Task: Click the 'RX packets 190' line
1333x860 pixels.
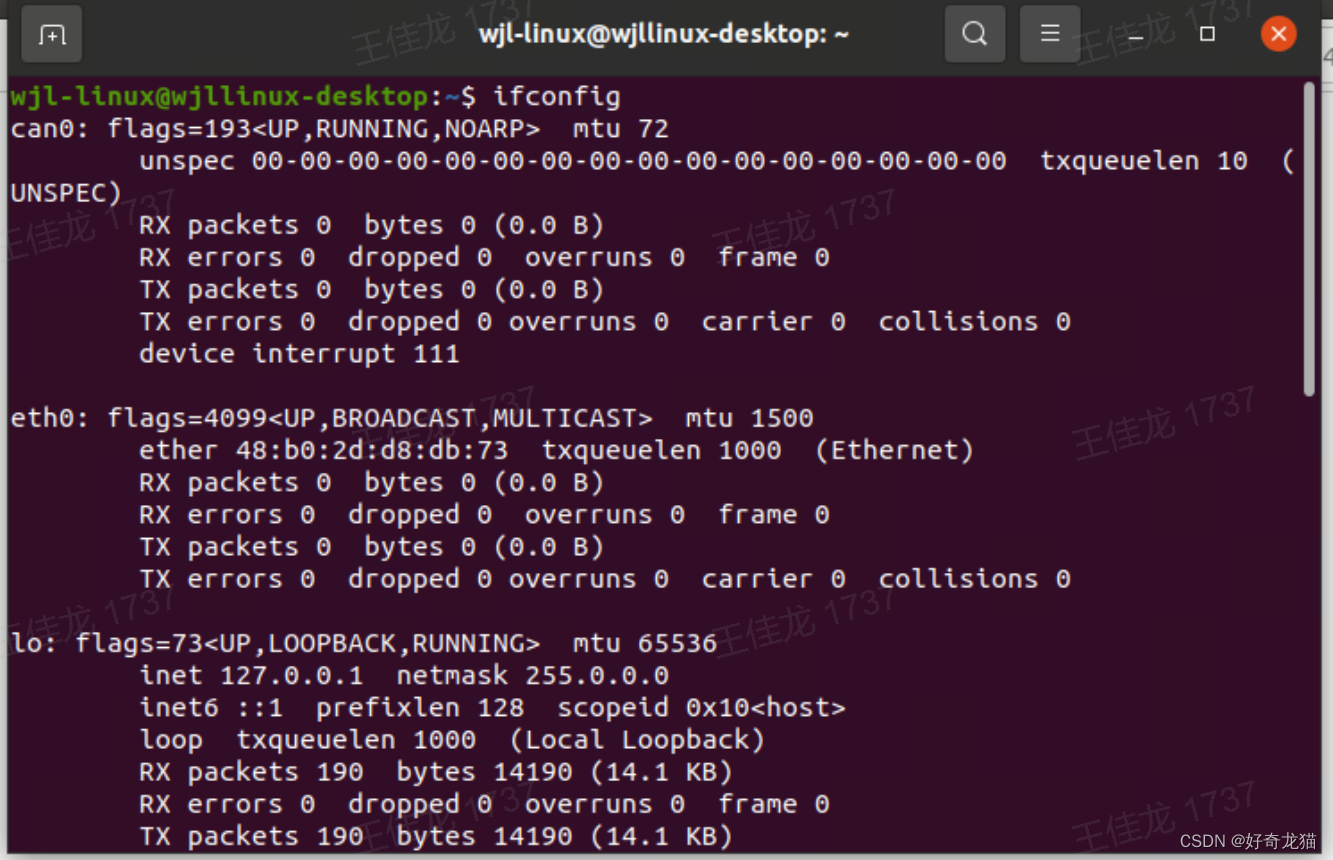Action: pos(435,772)
